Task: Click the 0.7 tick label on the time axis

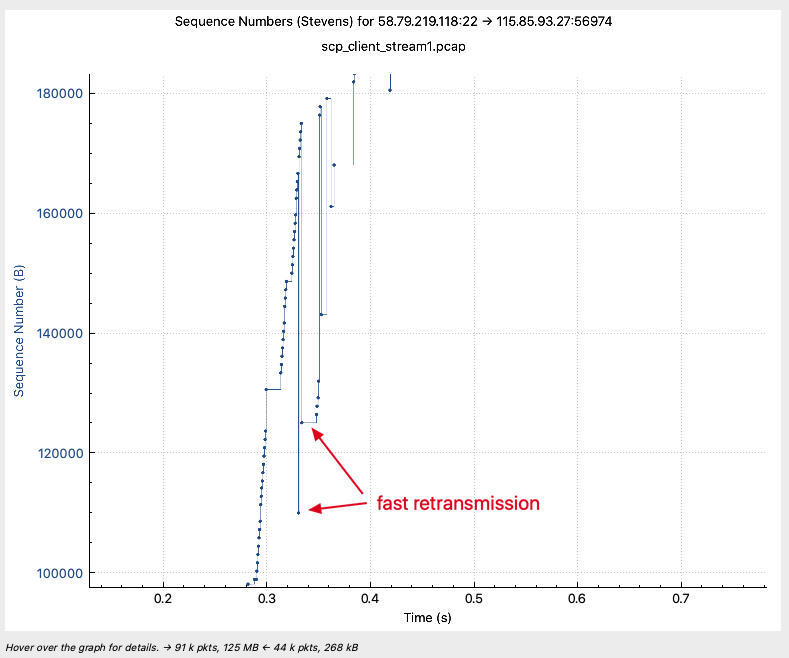Action: pyautogui.click(x=680, y=598)
